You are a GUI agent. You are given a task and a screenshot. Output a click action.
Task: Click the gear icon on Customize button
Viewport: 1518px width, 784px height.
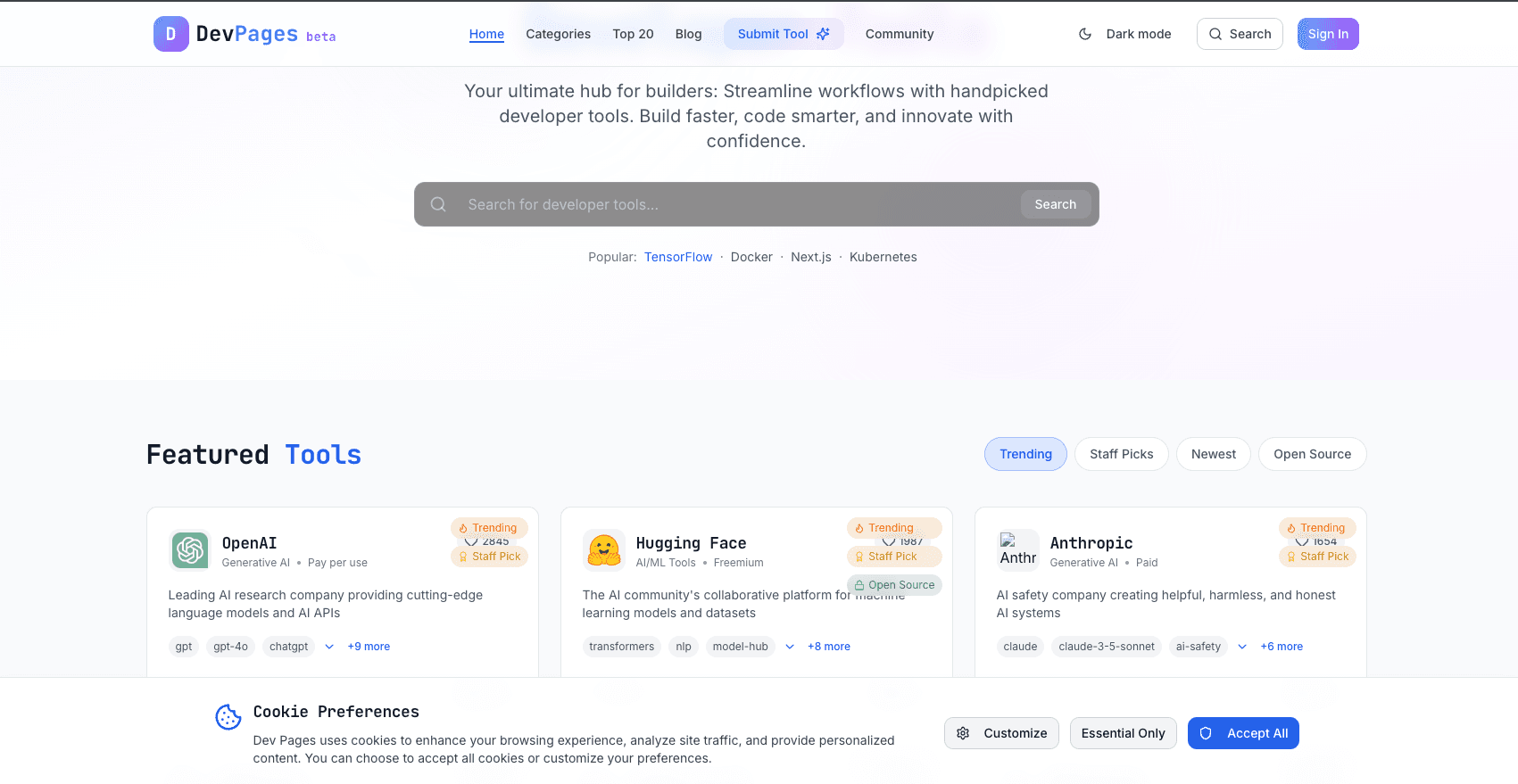click(963, 733)
